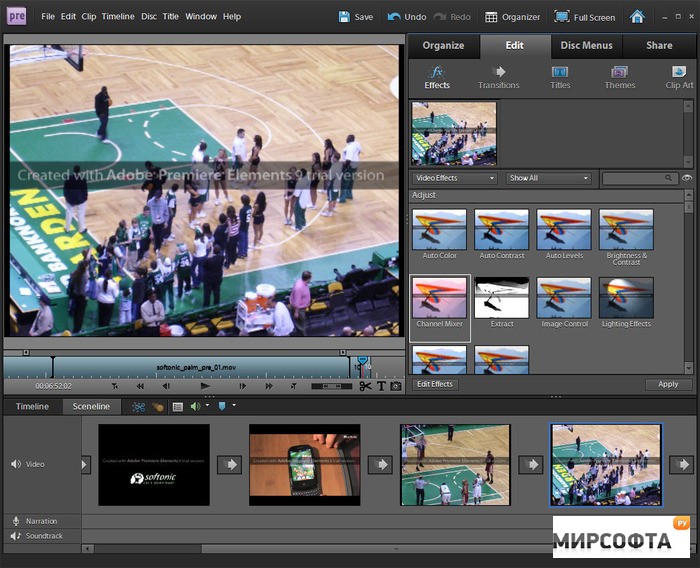Click the Smart Trim scissors icon
The height and width of the screenshot is (568, 700).
click(x=139, y=407)
